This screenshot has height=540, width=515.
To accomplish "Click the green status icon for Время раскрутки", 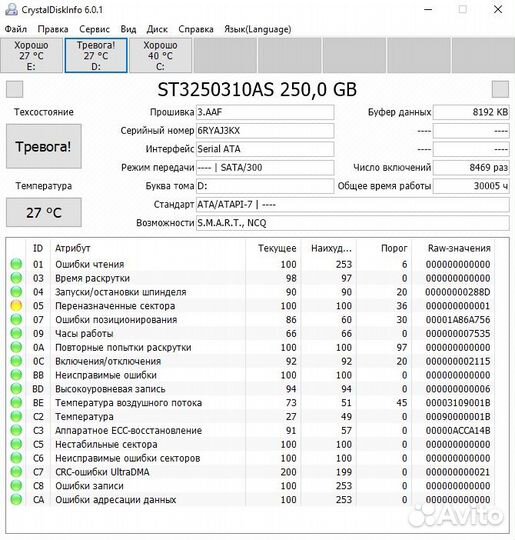I will (16, 278).
